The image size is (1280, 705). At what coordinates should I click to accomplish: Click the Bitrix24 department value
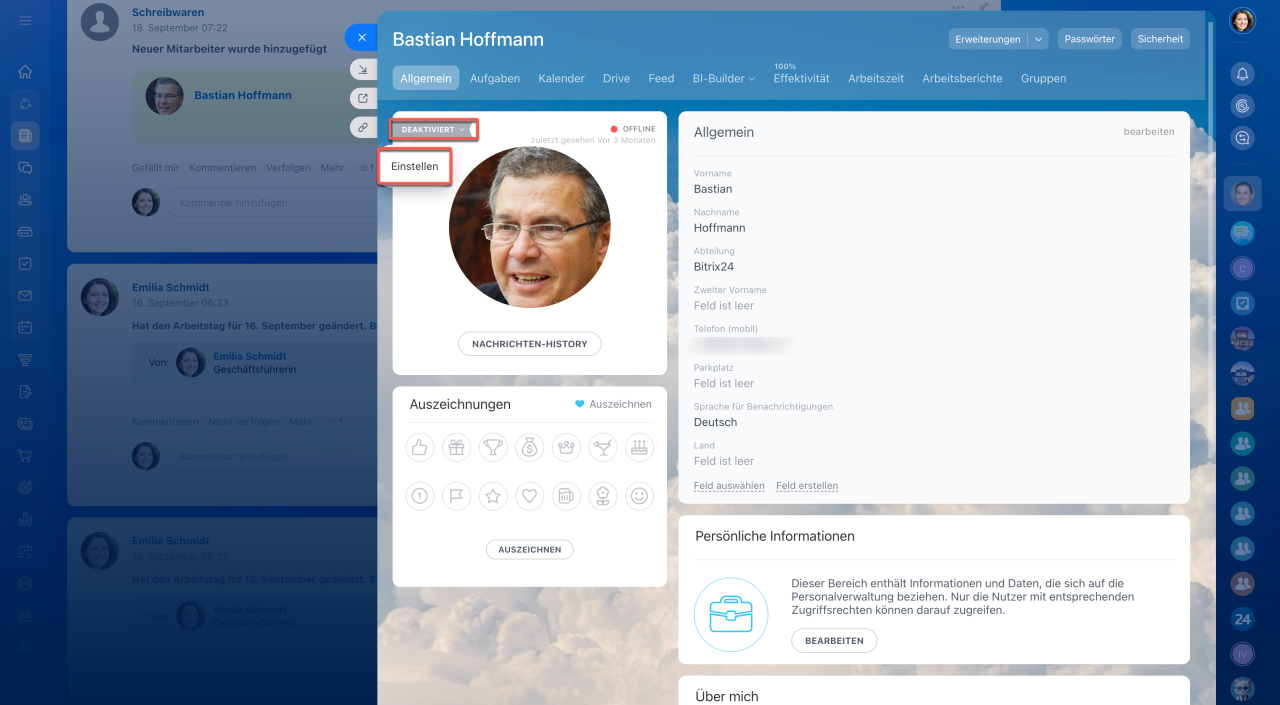714,267
